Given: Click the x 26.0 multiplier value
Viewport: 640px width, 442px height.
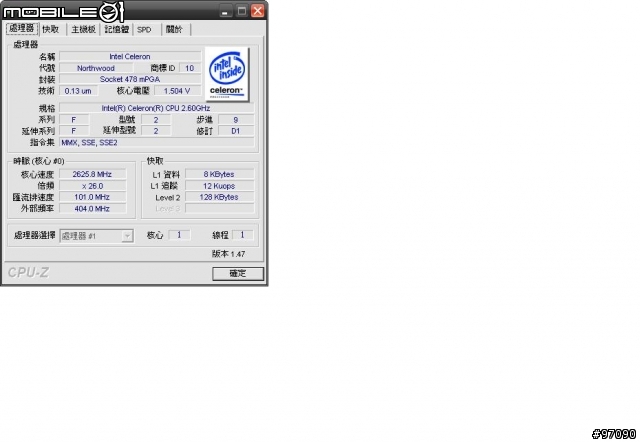Looking at the screenshot, I should (x=93, y=186).
